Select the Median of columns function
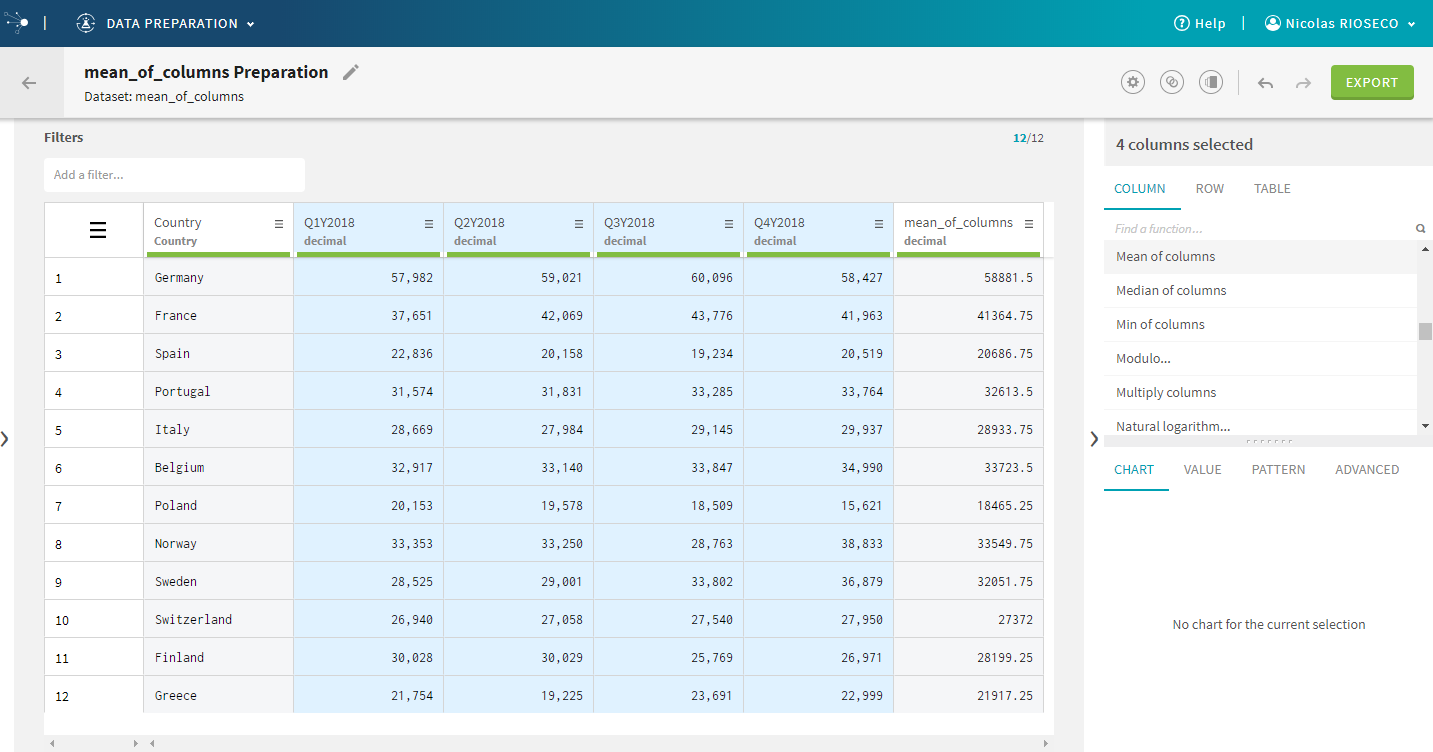The width and height of the screenshot is (1433, 752). tap(1171, 291)
